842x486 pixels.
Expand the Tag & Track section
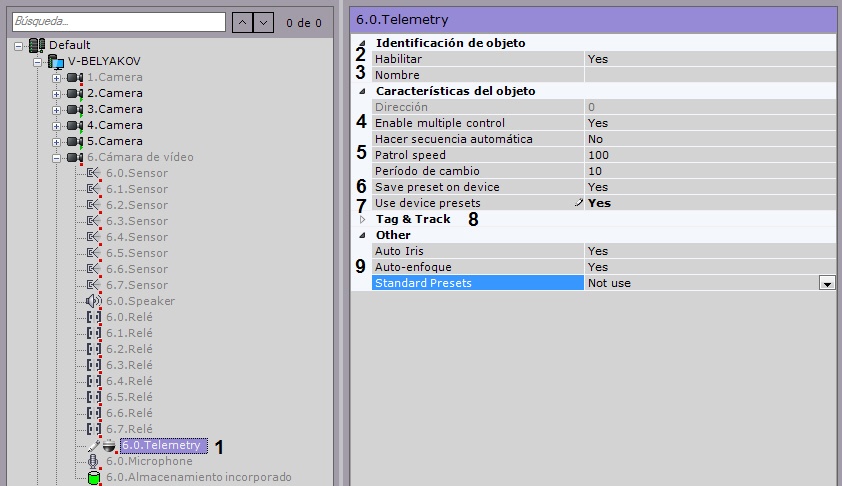coord(362,219)
